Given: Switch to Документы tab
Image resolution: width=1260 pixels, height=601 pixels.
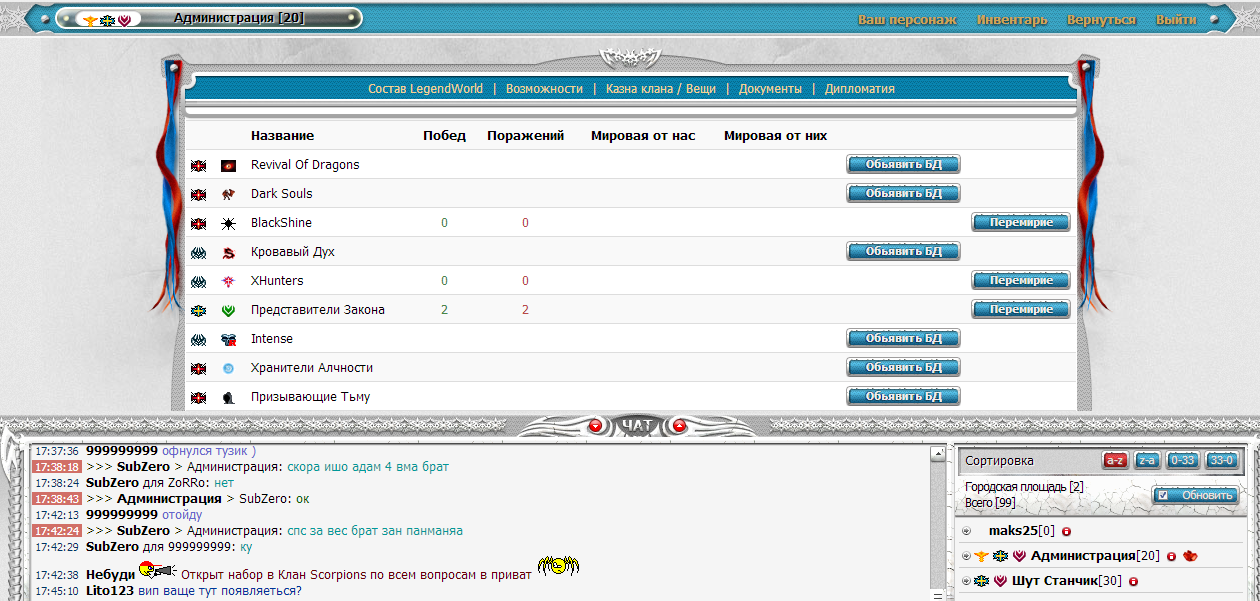Looking at the screenshot, I should point(770,89).
